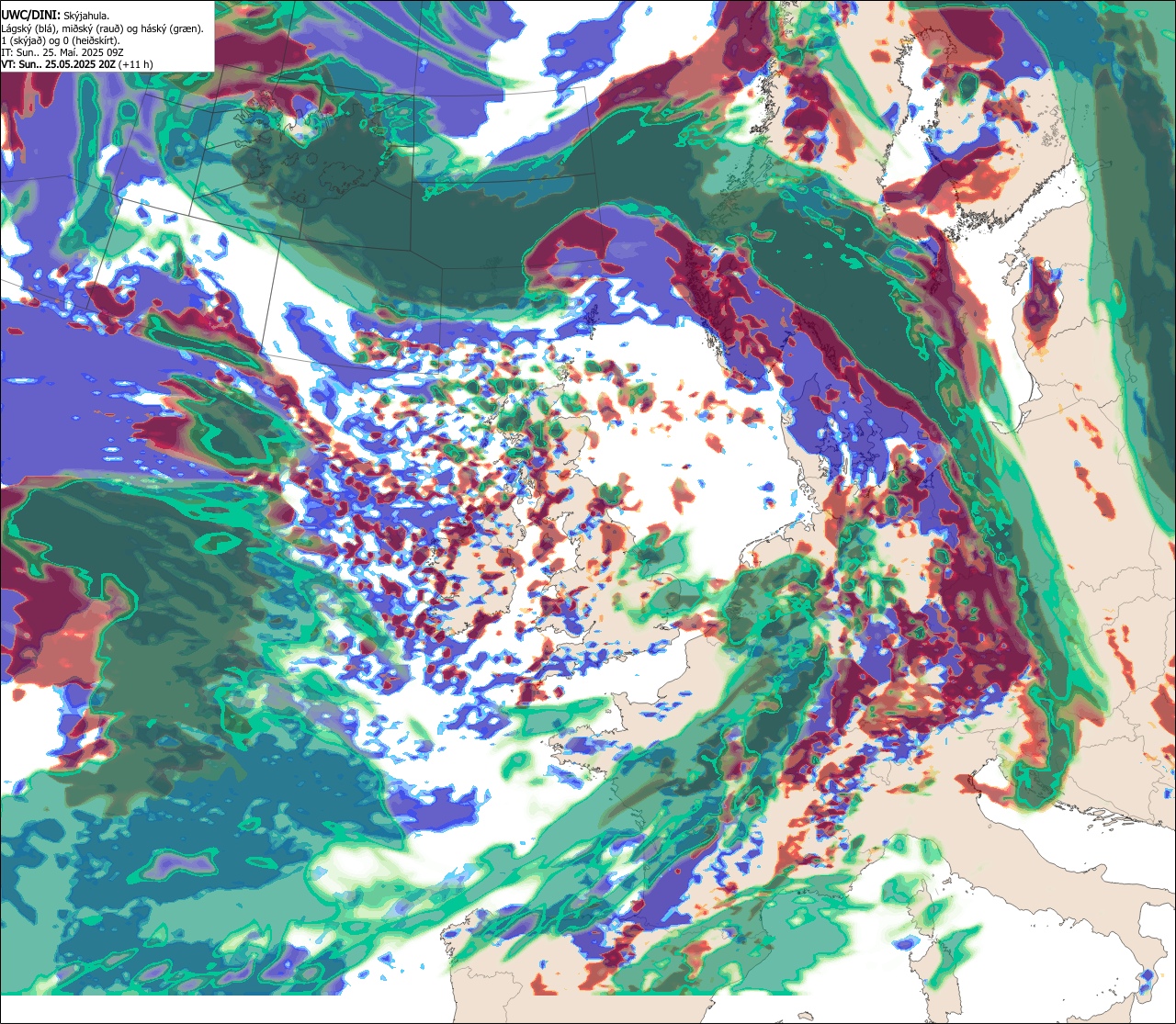
Task: Click the 'UWC/DINI: Skýjahula.' title line
Action: pos(54,15)
